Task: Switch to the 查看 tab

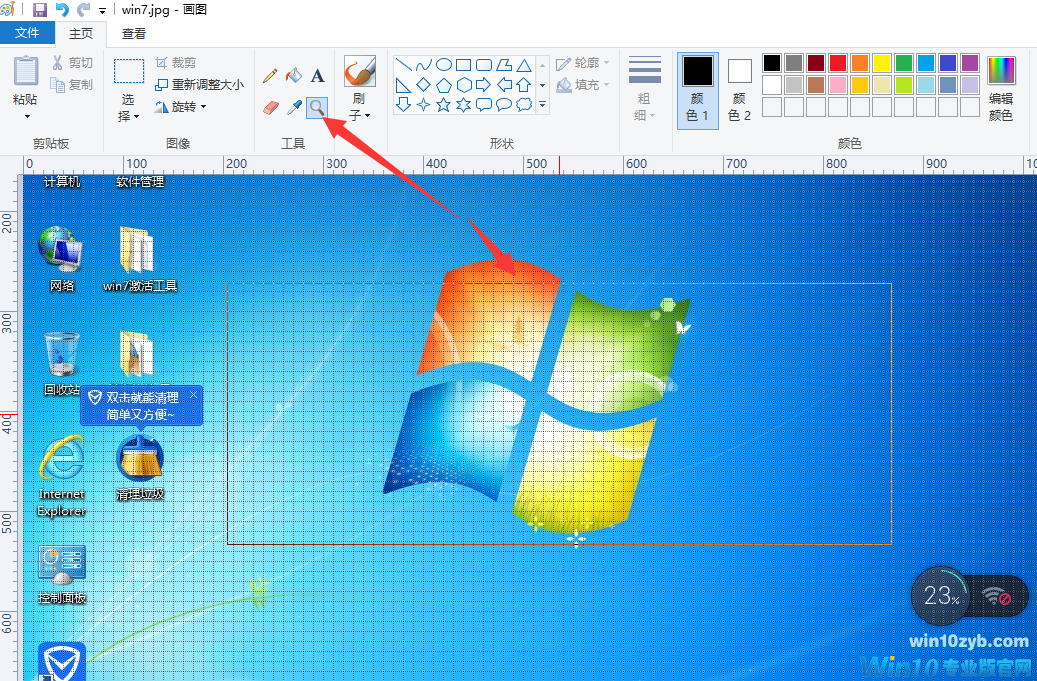Action: pyautogui.click(x=134, y=33)
